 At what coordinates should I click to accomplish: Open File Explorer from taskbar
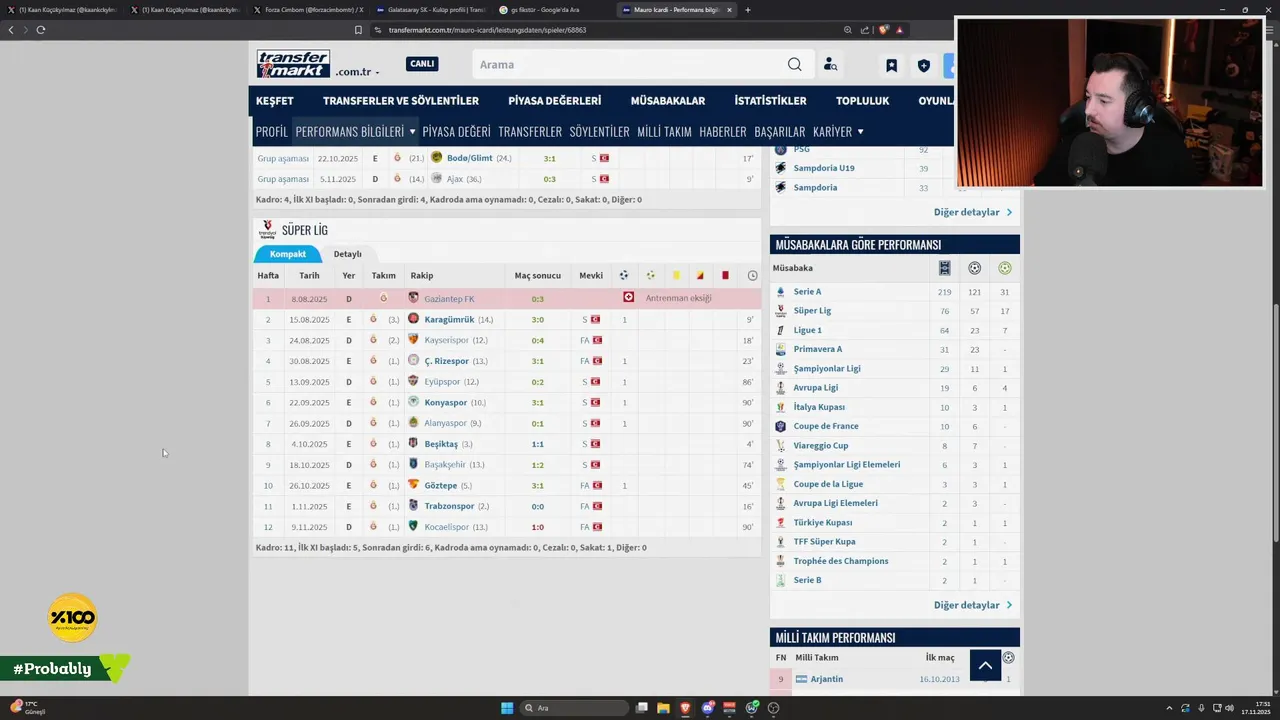663,708
